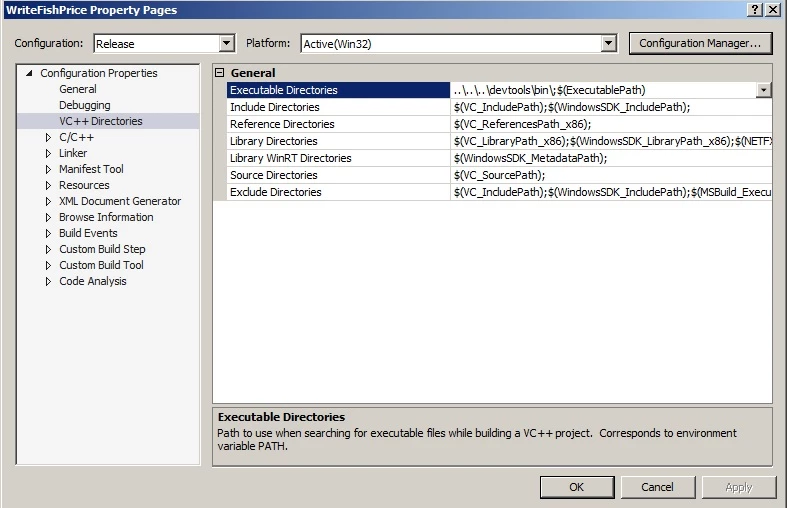Select Custom Build Step tree label

click(102, 249)
